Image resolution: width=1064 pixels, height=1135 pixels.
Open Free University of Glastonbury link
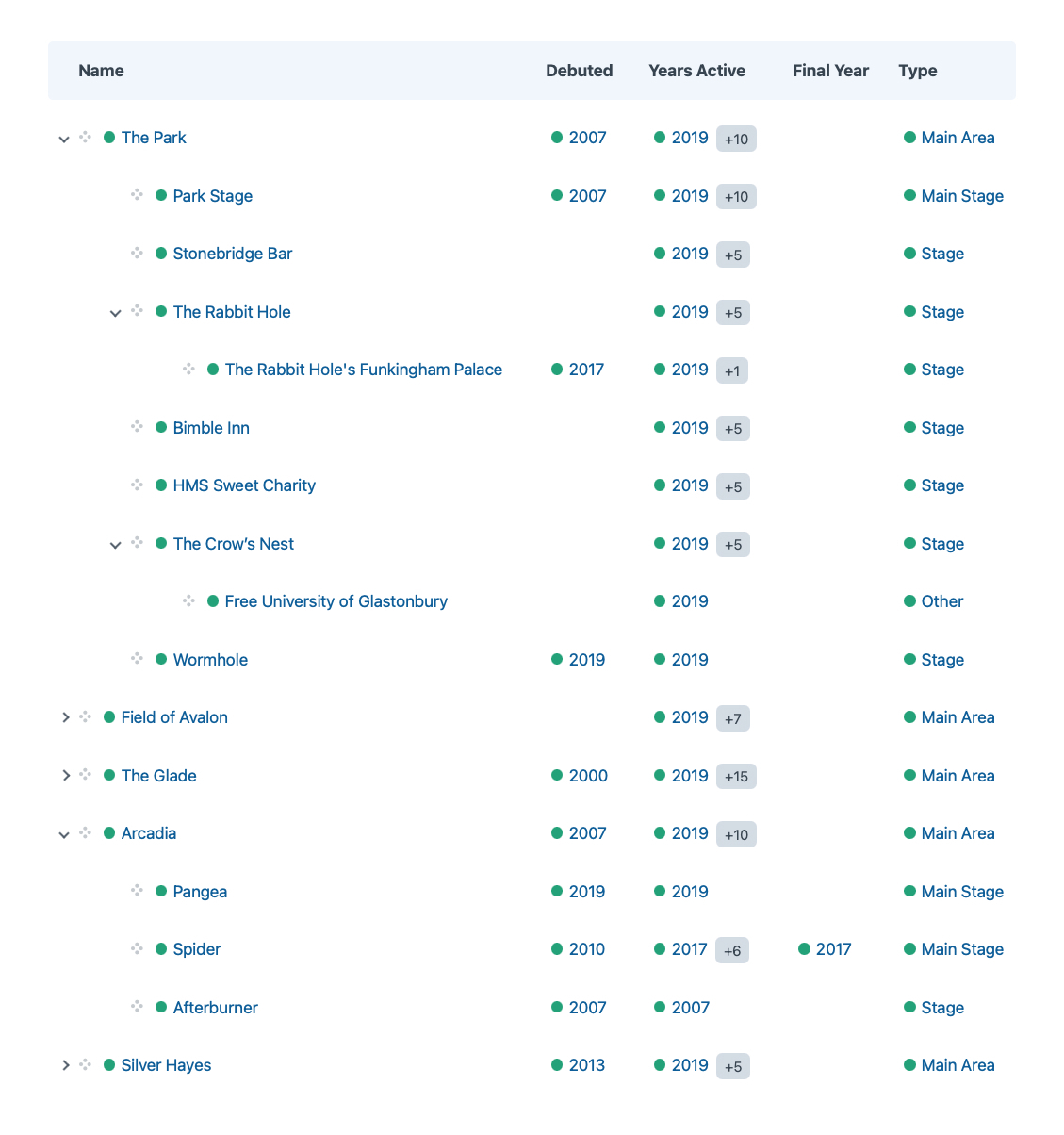click(x=336, y=601)
